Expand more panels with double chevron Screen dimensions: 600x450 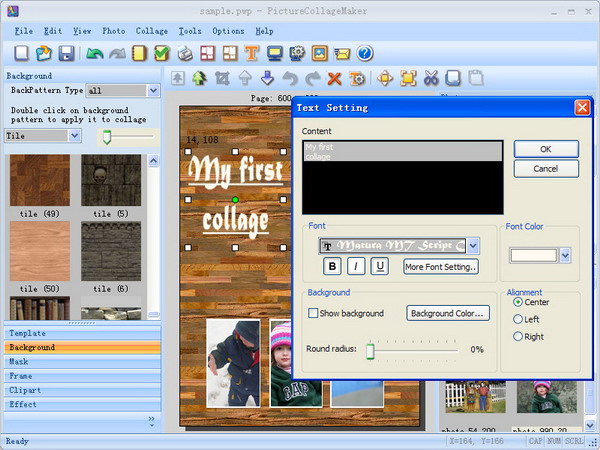[x=152, y=419]
